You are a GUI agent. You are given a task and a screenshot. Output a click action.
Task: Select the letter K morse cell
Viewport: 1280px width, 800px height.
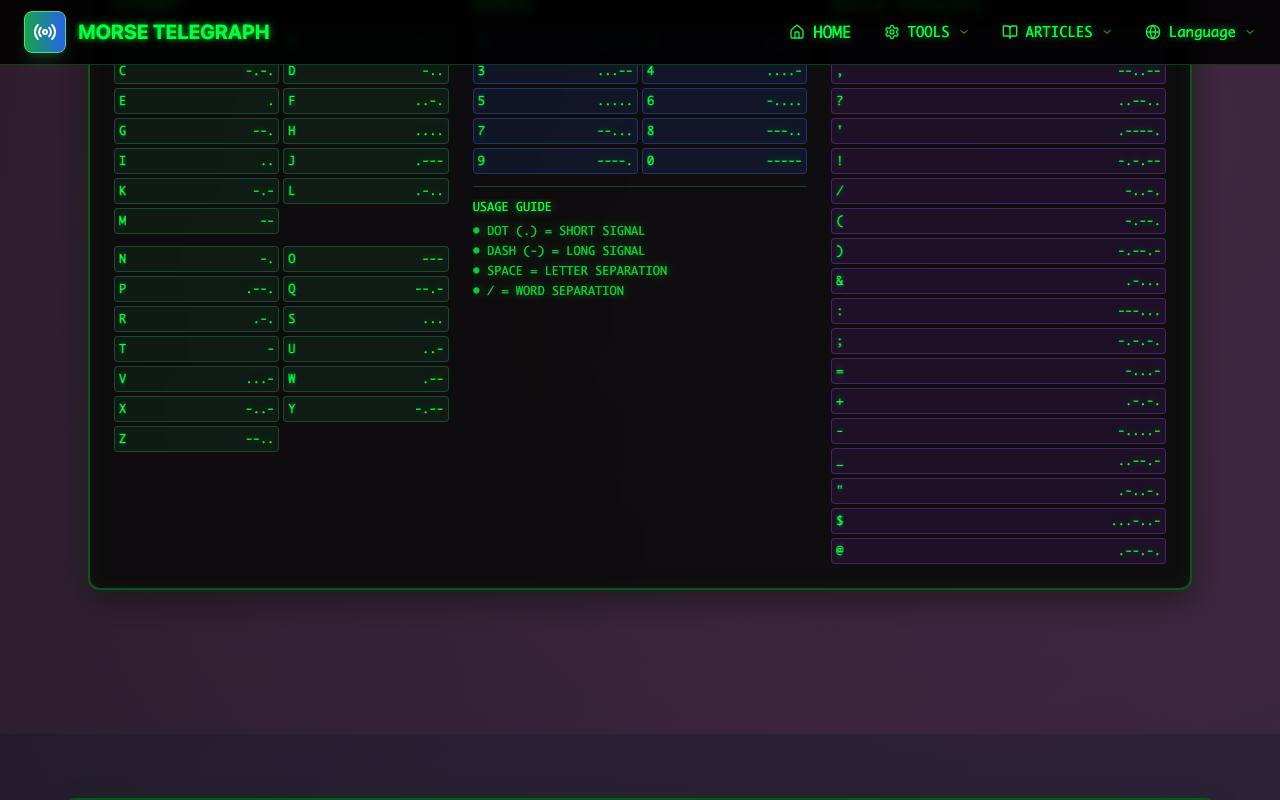tap(196, 191)
